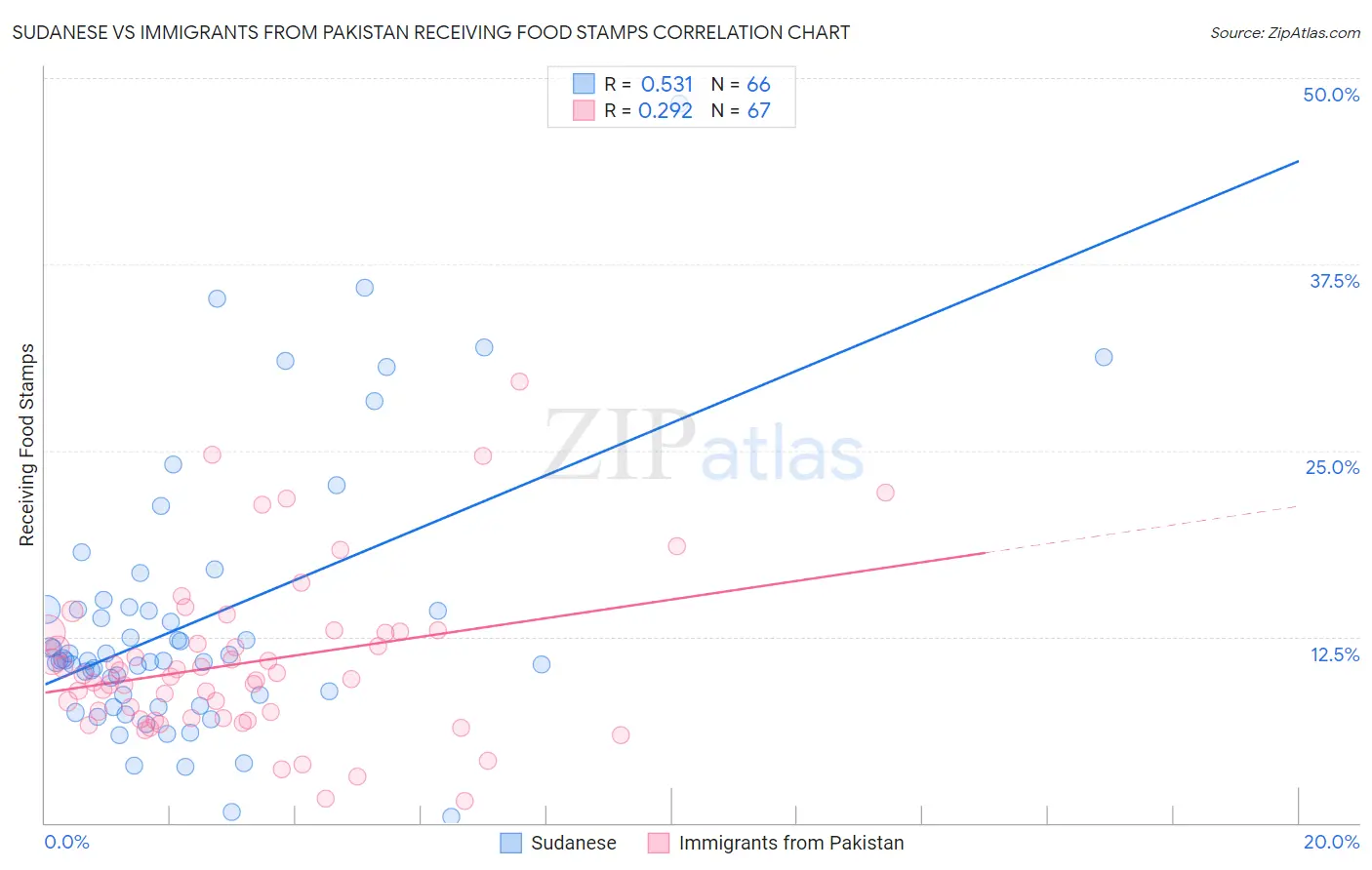The width and height of the screenshot is (1372, 870).
Task: Click the Receiving Food Stamps axis title
Action: tap(26, 445)
